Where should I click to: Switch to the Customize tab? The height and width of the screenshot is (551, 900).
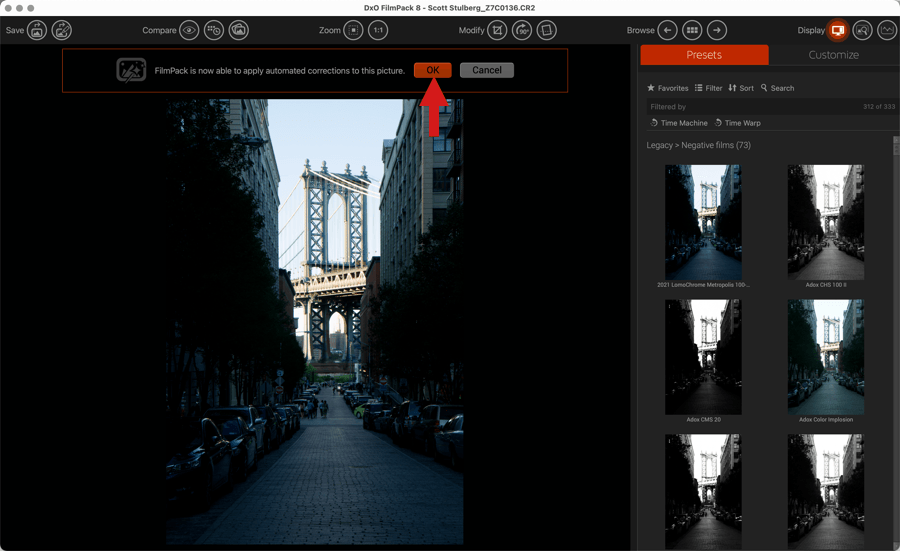point(833,55)
